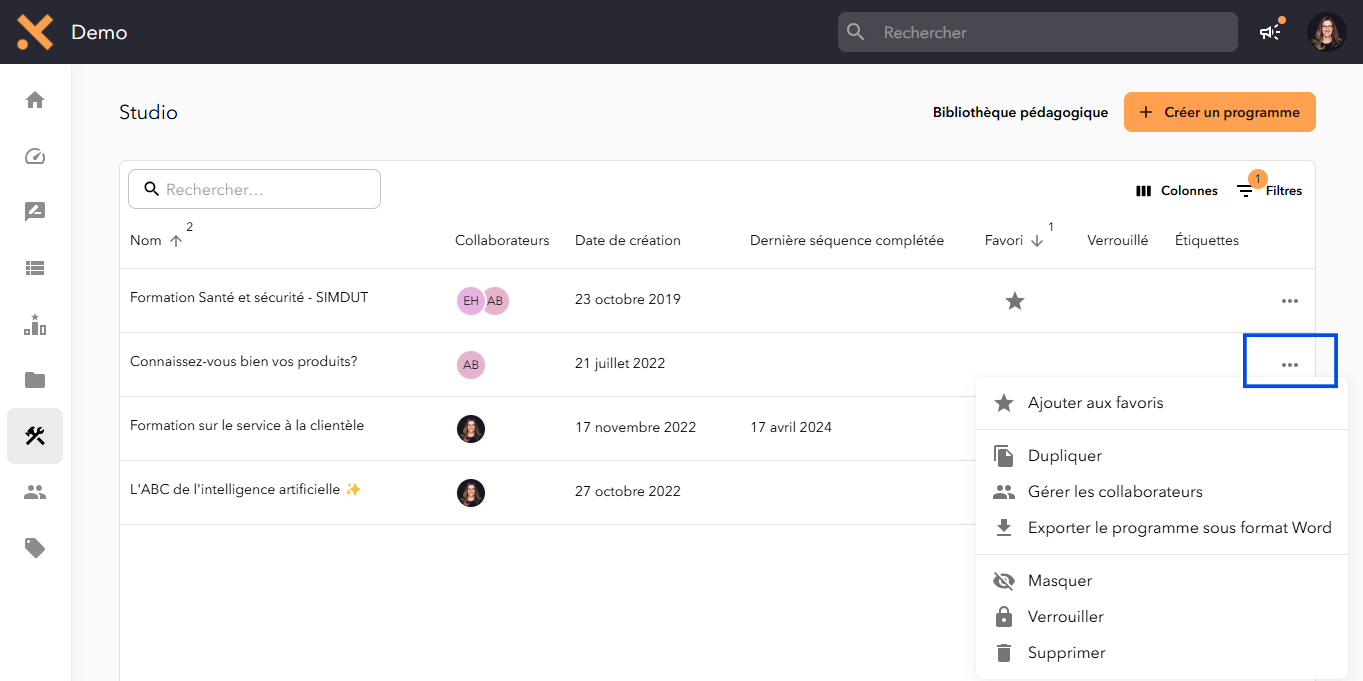The image size is (1363, 681).
Task: Sort by the Collaborateurs column header
Action: [x=502, y=240]
